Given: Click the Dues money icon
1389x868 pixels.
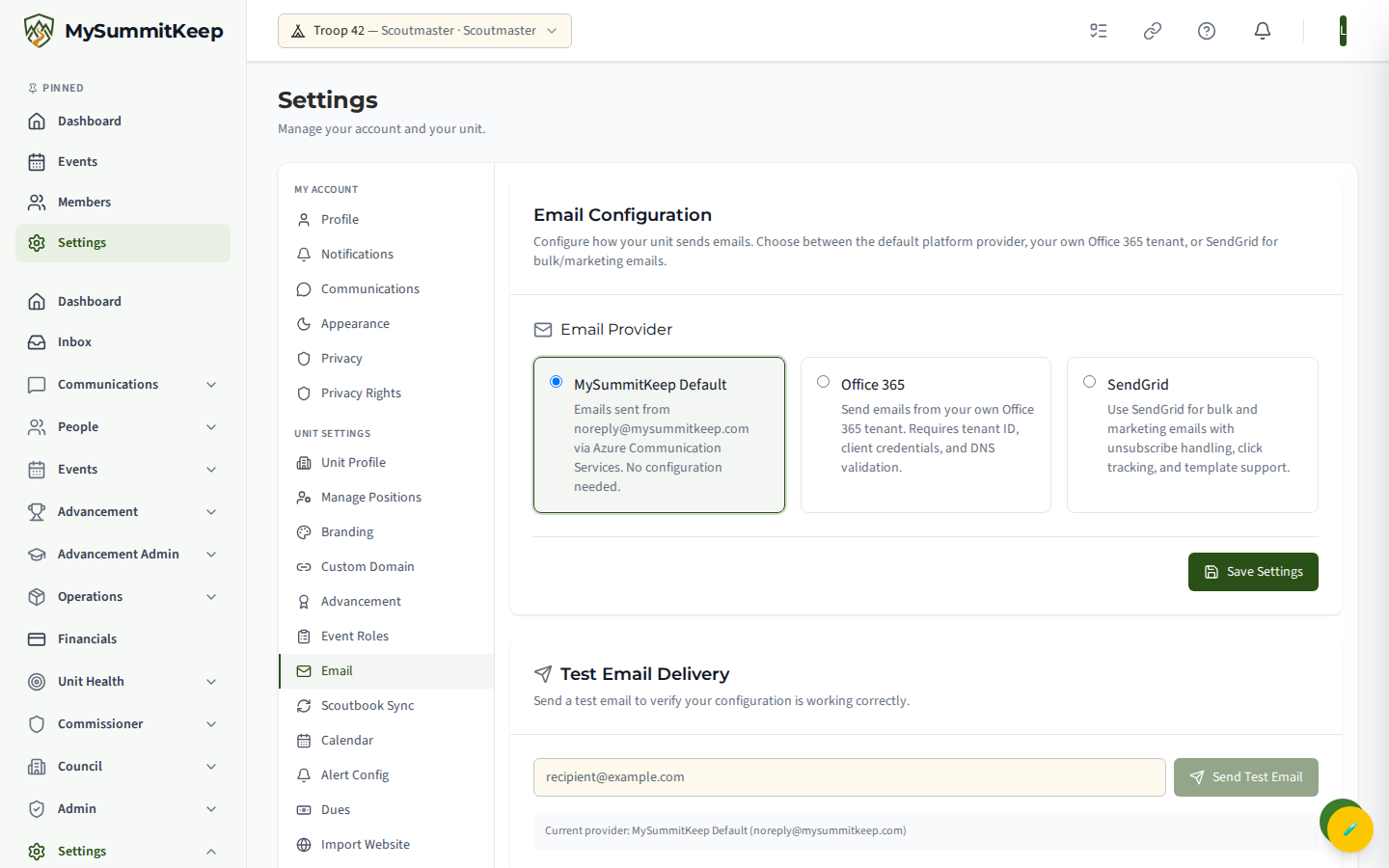Looking at the screenshot, I should point(304,810).
